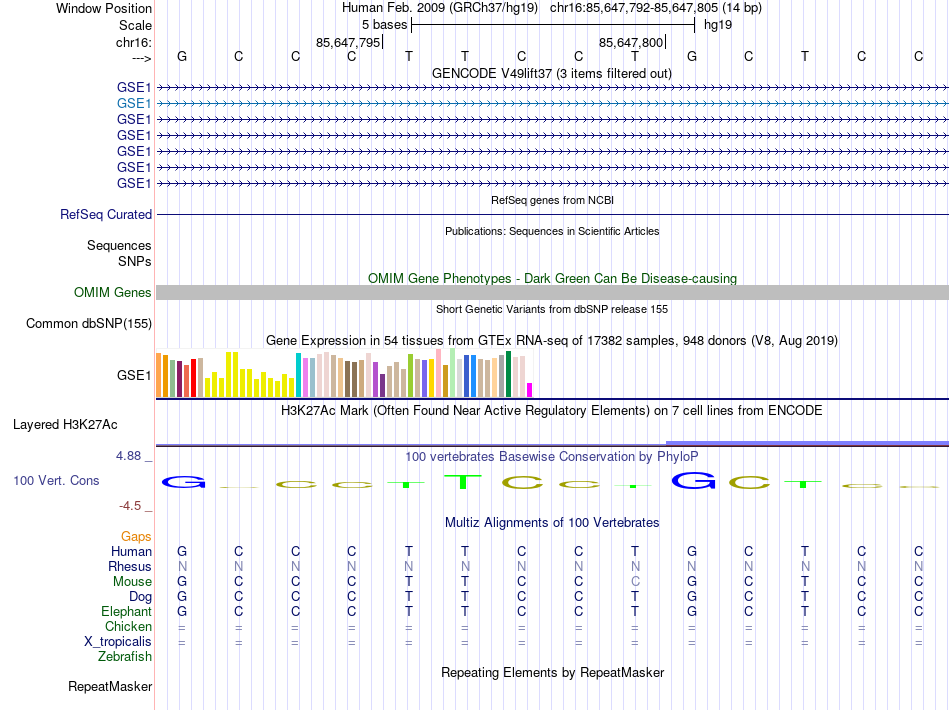Viewport: 950px width, 710px height.
Task: Open 'RefSeq Curated' track label
Action: (x=106, y=214)
